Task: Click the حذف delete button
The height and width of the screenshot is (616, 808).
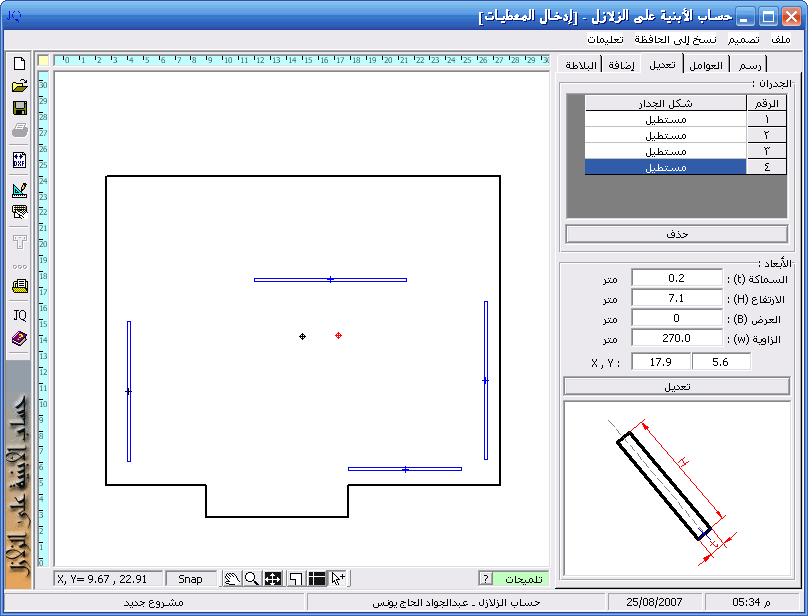Action: pos(677,234)
